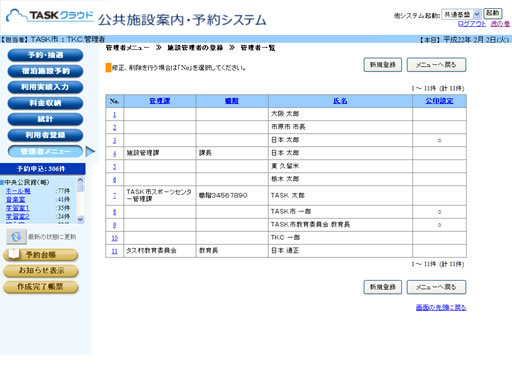This screenshot has height=384, width=512.
Task: Click 画面の先頭に戻る link
Action: (441, 307)
